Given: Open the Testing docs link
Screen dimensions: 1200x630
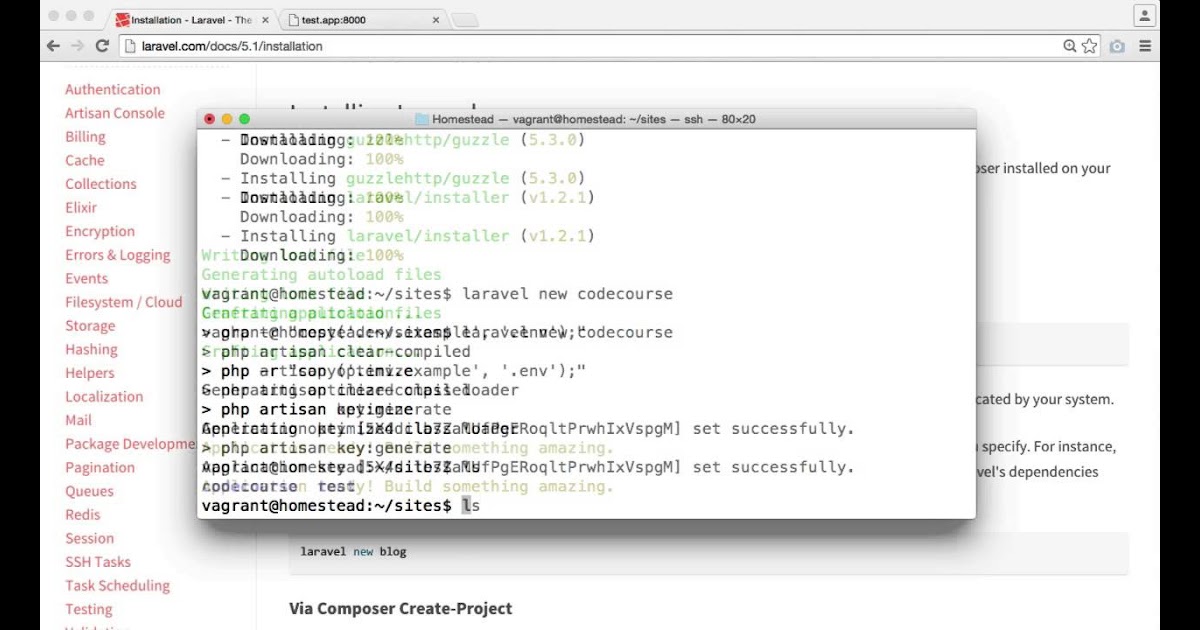Looking at the screenshot, I should pos(89,610).
